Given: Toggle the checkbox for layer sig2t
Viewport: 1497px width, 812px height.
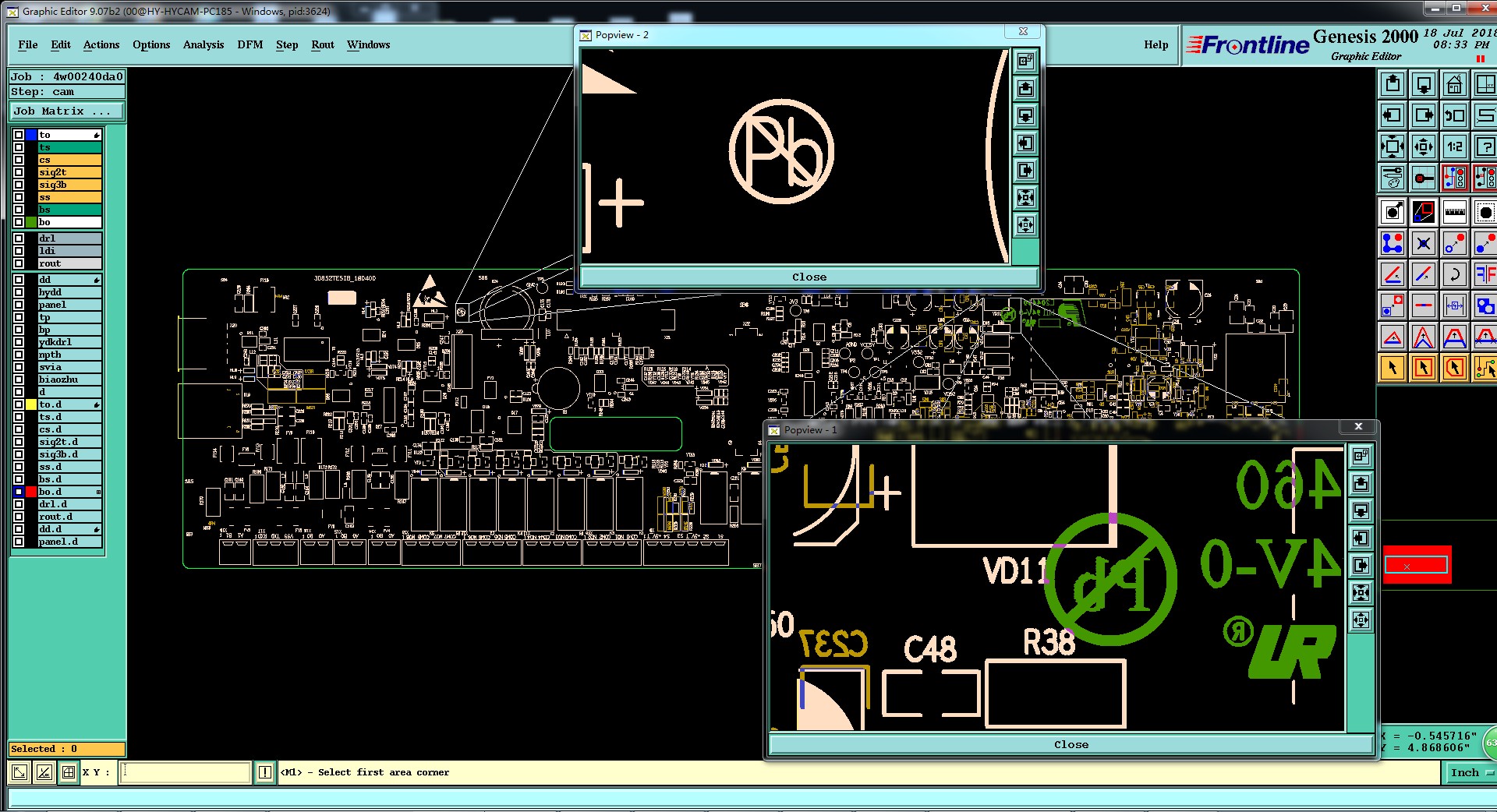Looking at the screenshot, I should [19, 172].
